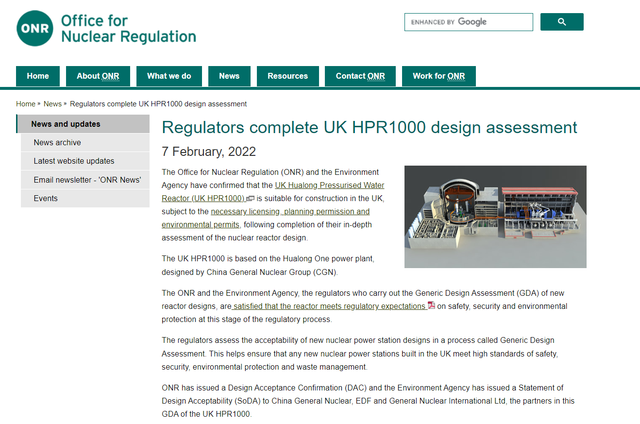Open the About ONR menu

pos(98,76)
